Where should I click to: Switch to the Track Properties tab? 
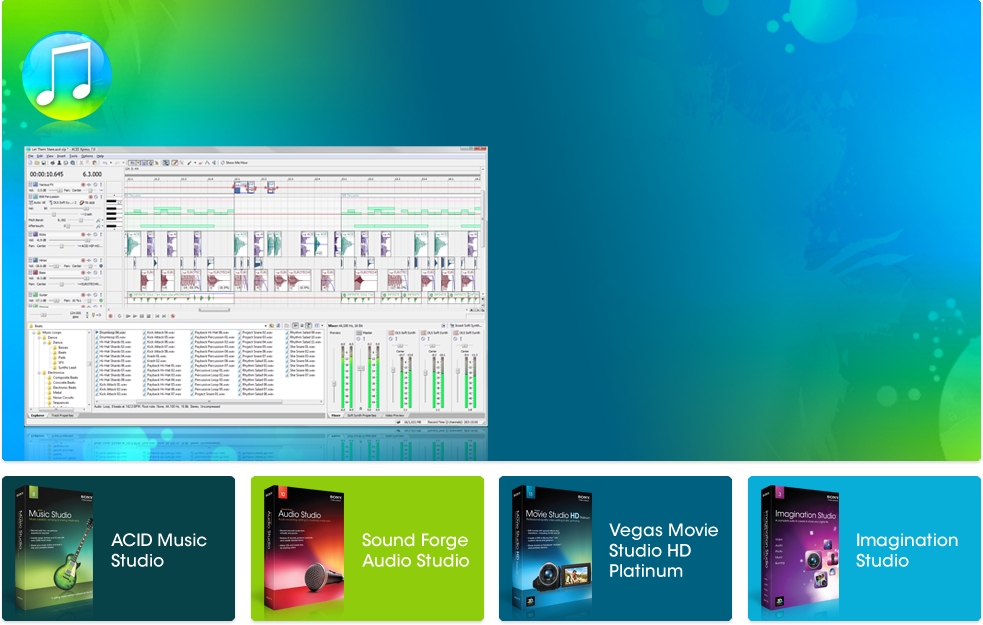pos(62,415)
